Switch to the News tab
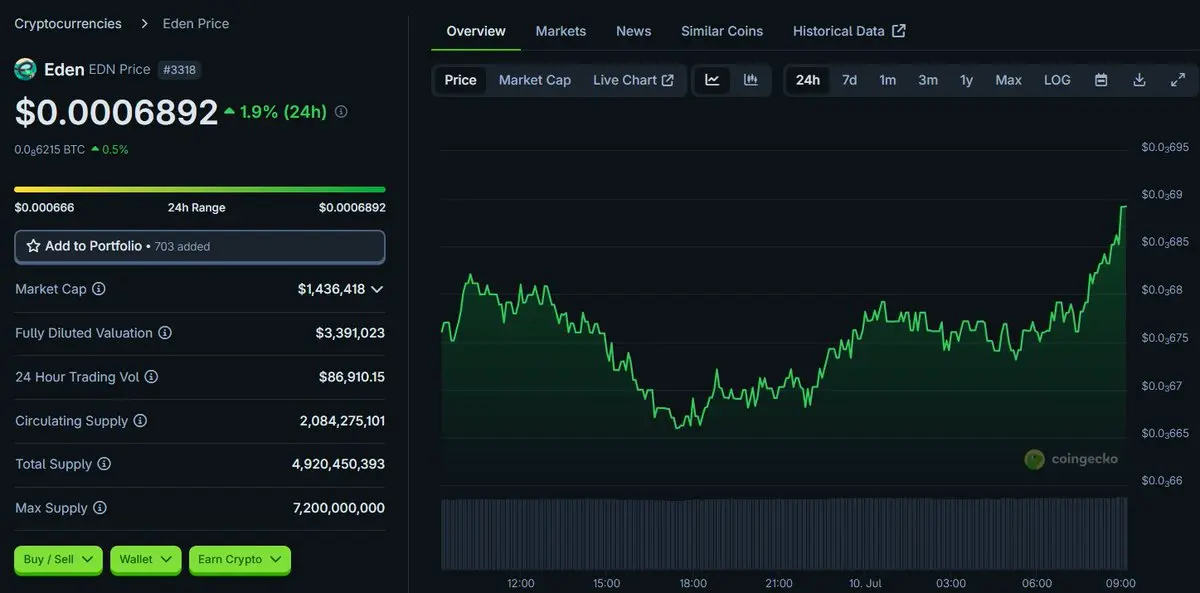Screen dimensions: 1200x593 click(634, 31)
